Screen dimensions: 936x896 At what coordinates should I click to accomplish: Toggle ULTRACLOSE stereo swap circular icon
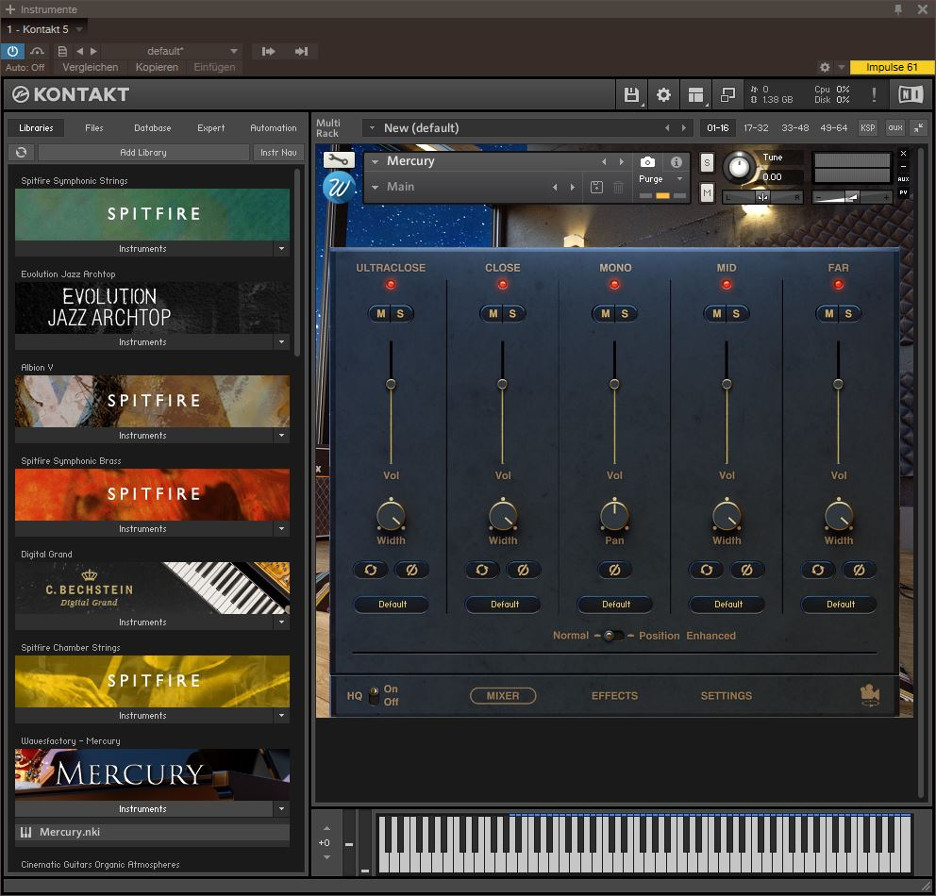click(370, 570)
